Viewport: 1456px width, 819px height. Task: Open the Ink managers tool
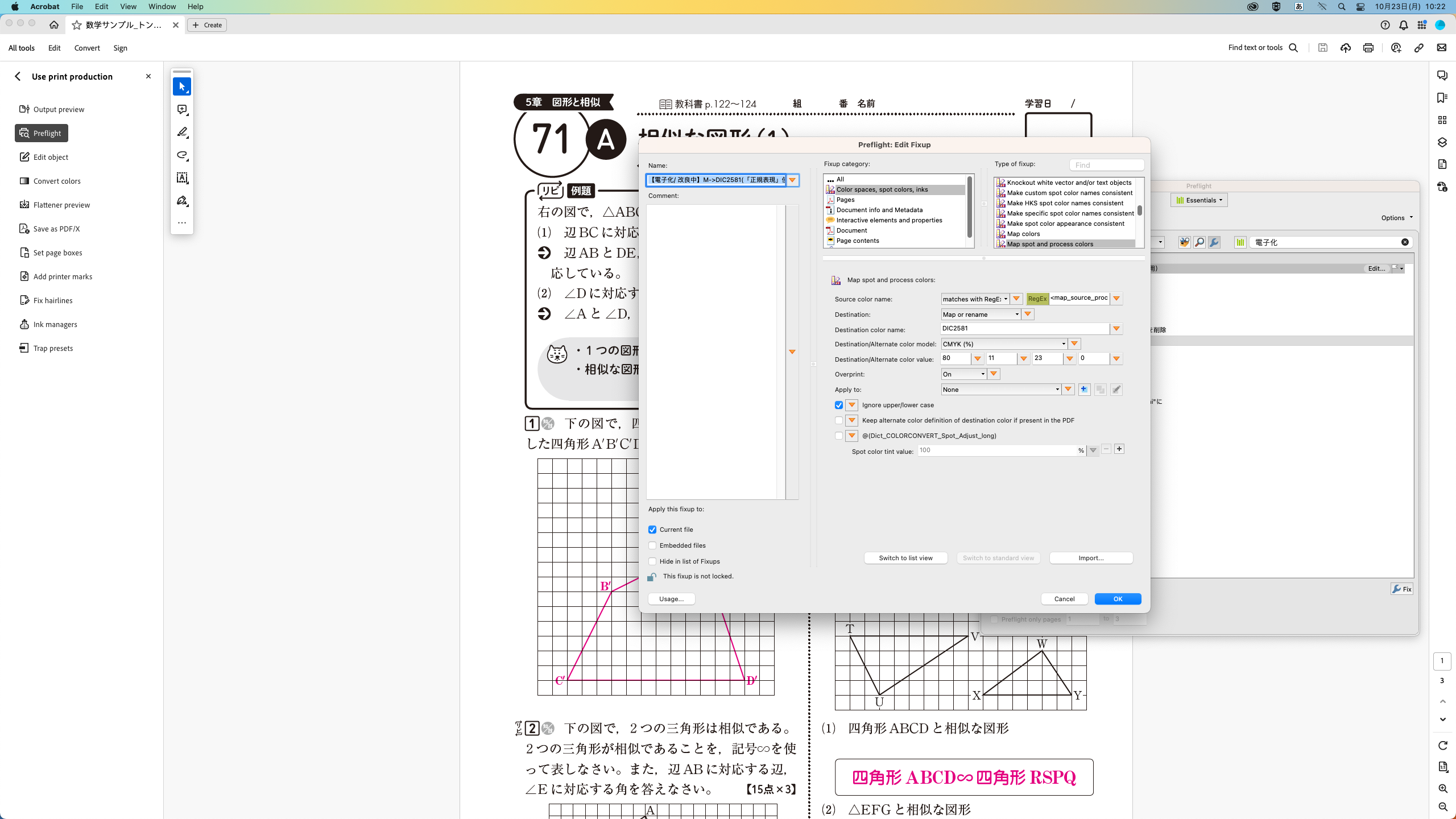tap(55, 324)
